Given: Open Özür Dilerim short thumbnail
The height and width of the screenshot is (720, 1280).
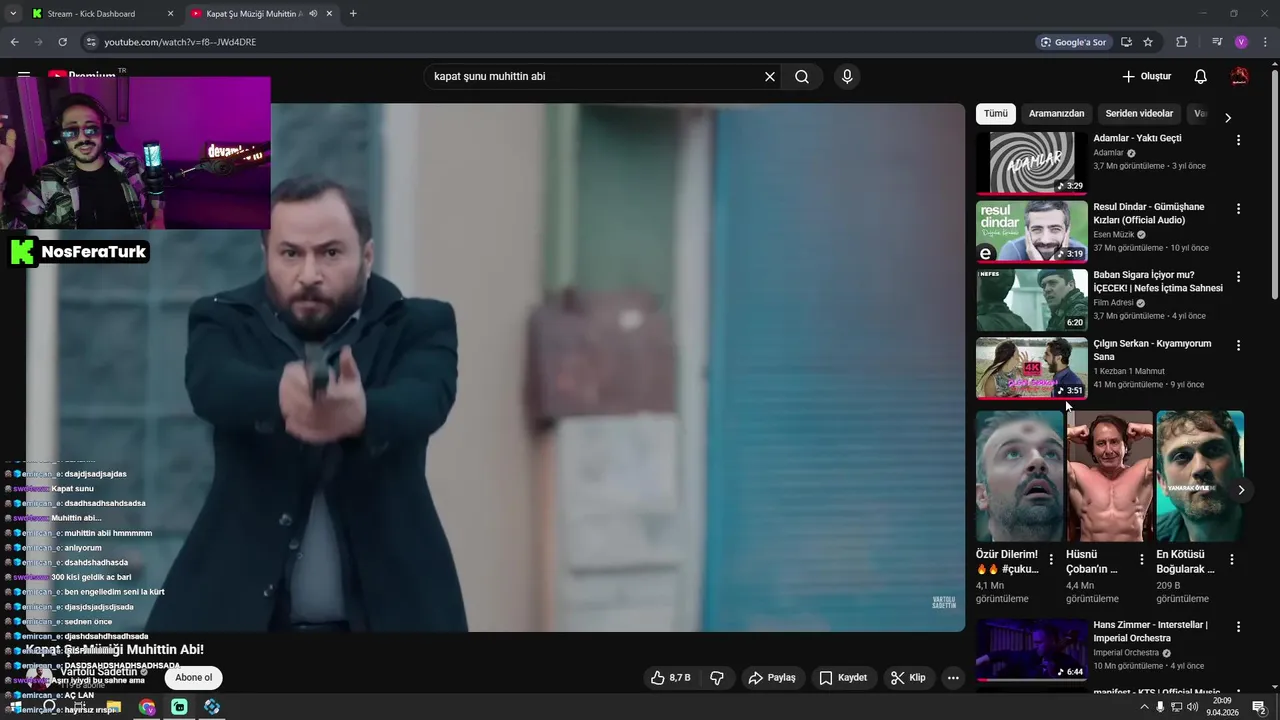Looking at the screenshot, I should (1019, 476).
